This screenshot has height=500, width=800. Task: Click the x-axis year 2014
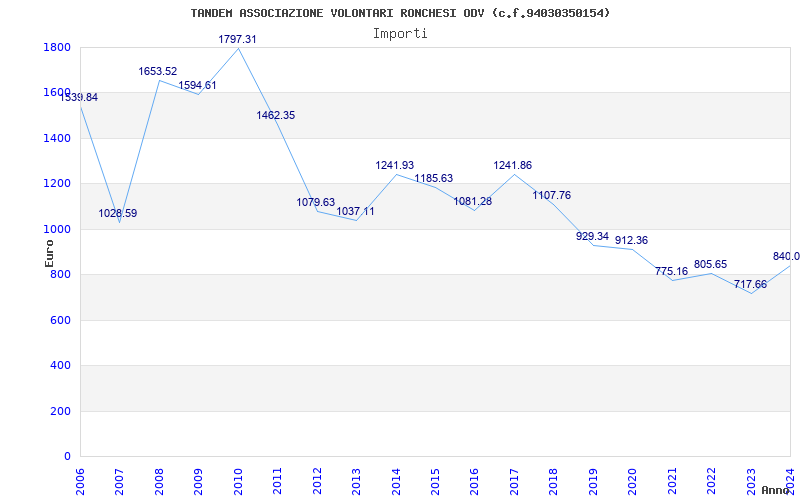(x=395, y=482)
